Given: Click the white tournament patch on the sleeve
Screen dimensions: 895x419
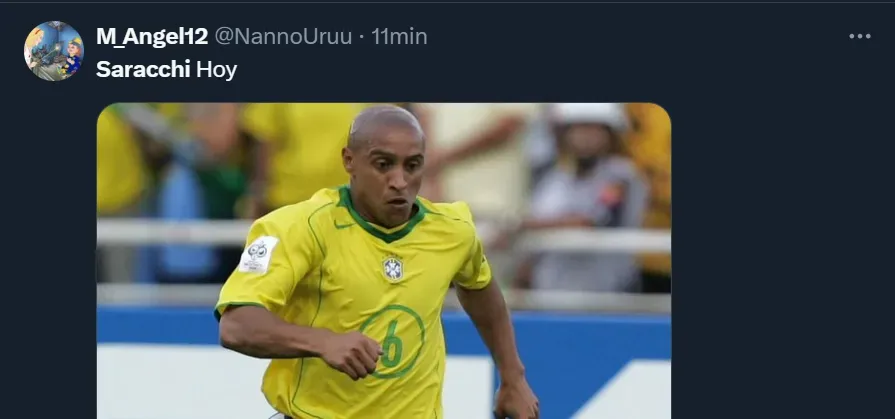Looking at the screenshot, I should [258, 254].
